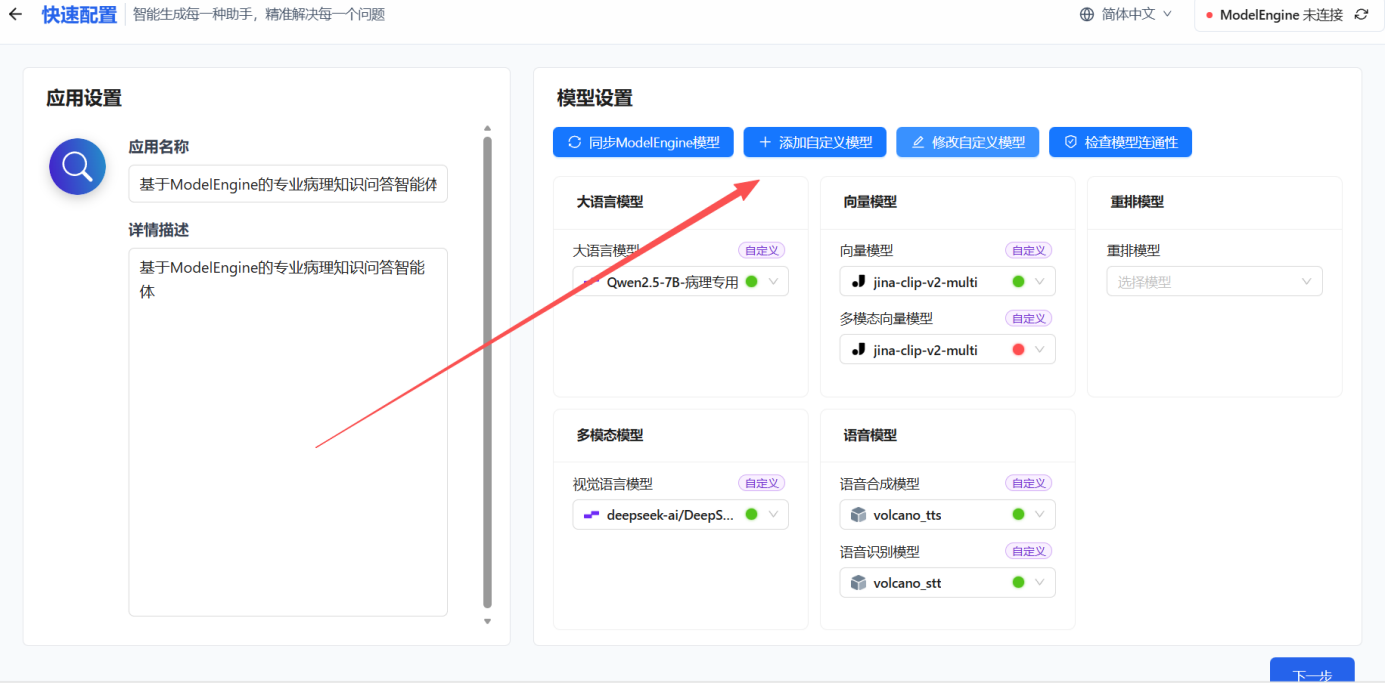Click 自定义 tag beside 大语言模型
Image resolution: width=1385 pixels, height=683 pixels.
[762, 250]
